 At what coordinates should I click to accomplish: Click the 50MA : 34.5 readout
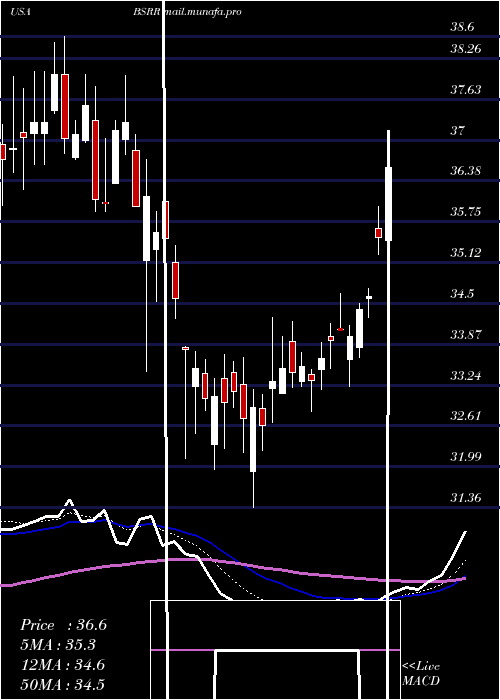pos(62,684)
